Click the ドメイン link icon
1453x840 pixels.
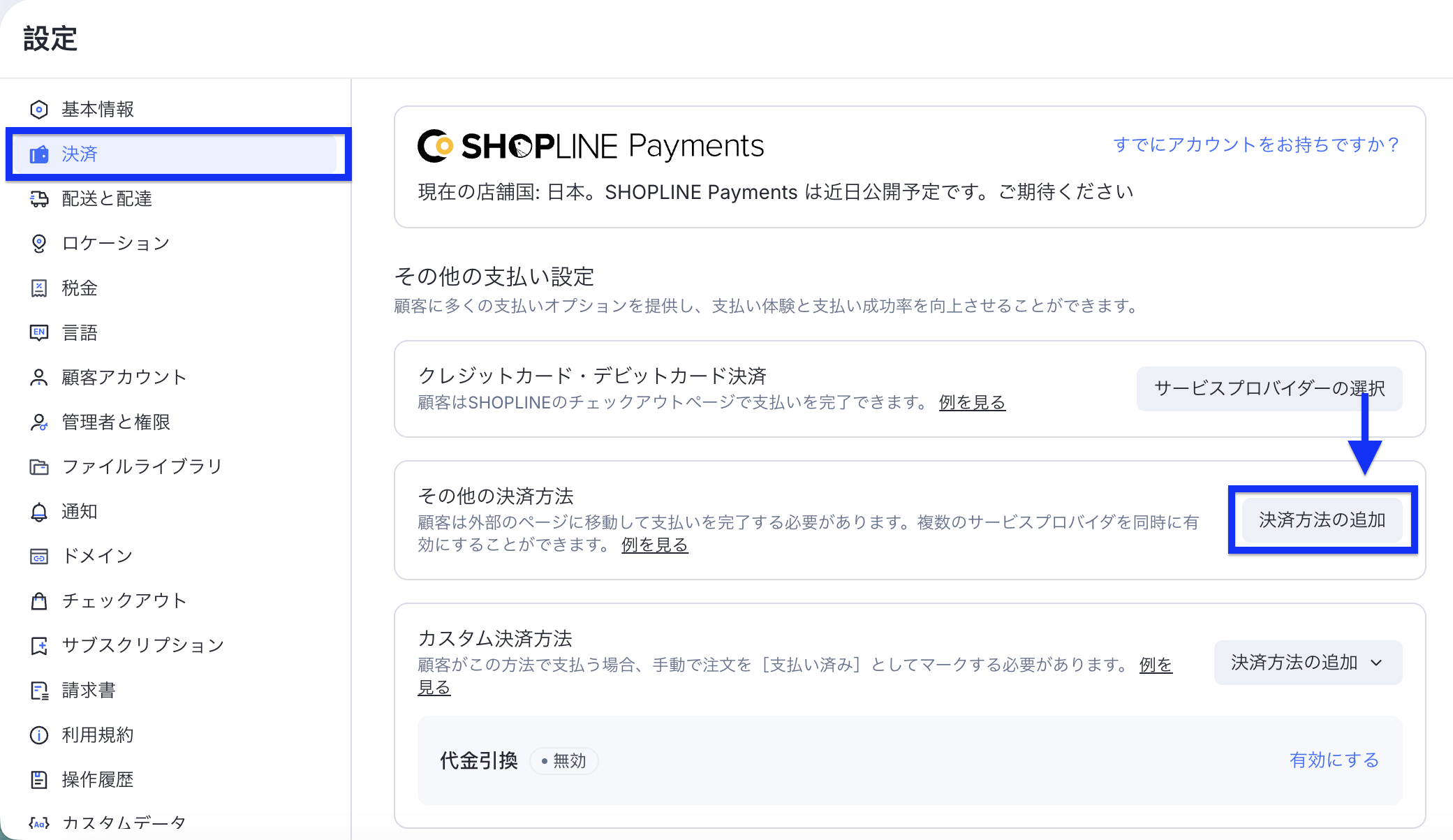39,557
